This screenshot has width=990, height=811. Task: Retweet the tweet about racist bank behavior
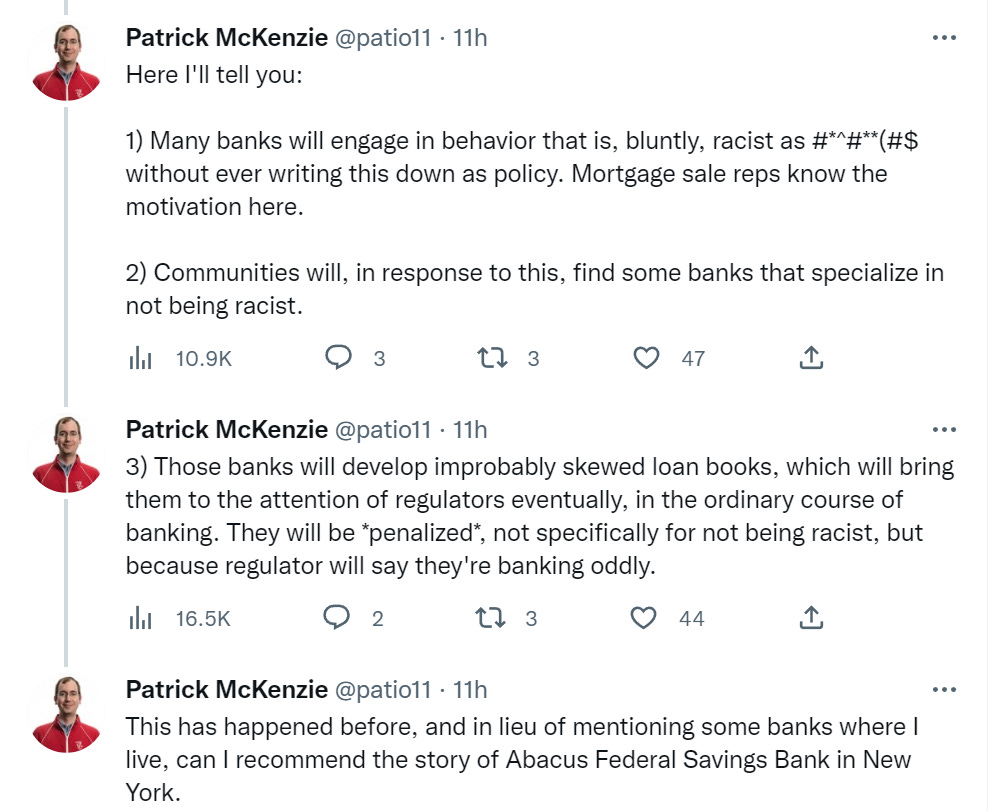click(494, 358)
